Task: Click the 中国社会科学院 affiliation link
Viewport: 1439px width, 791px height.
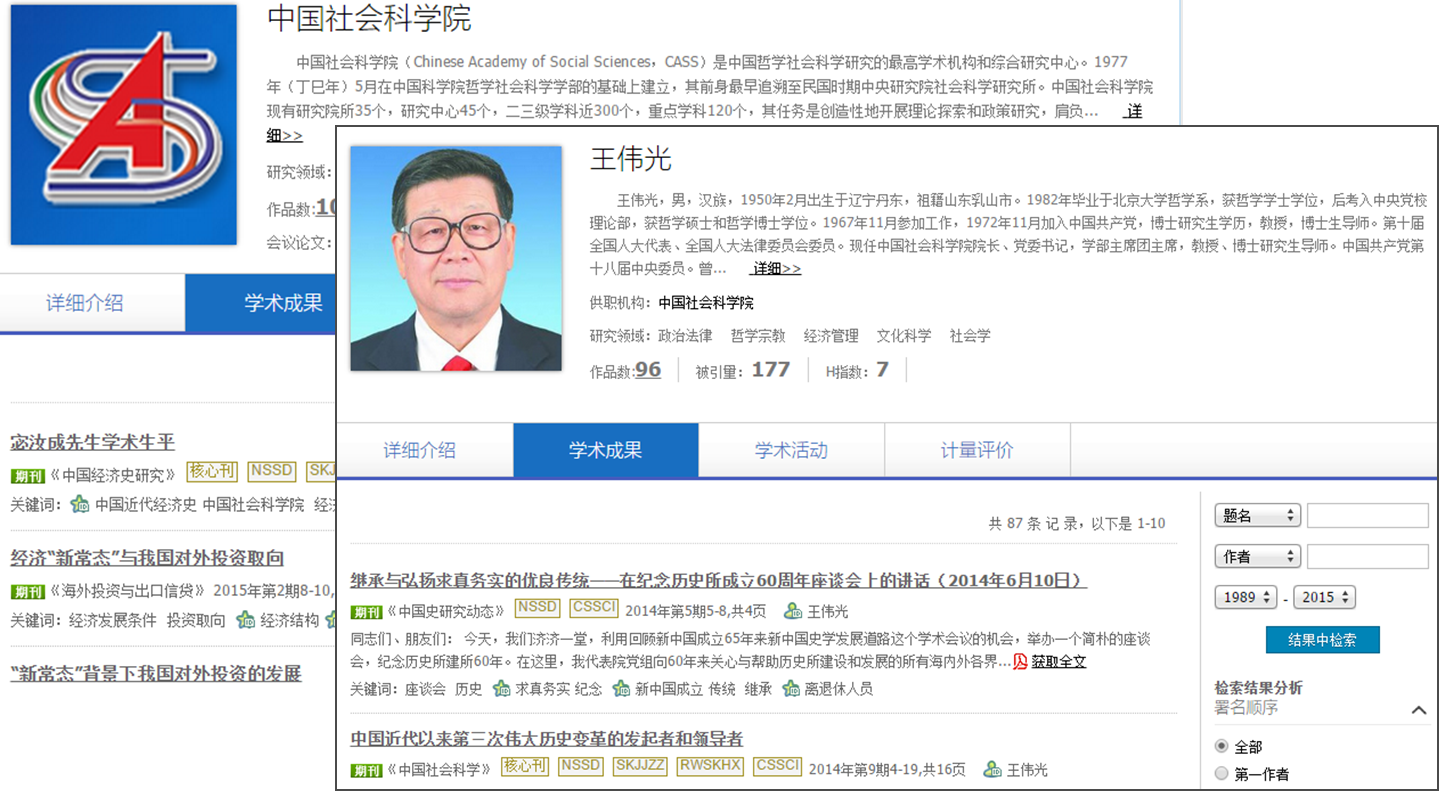Action: [706, 302]
